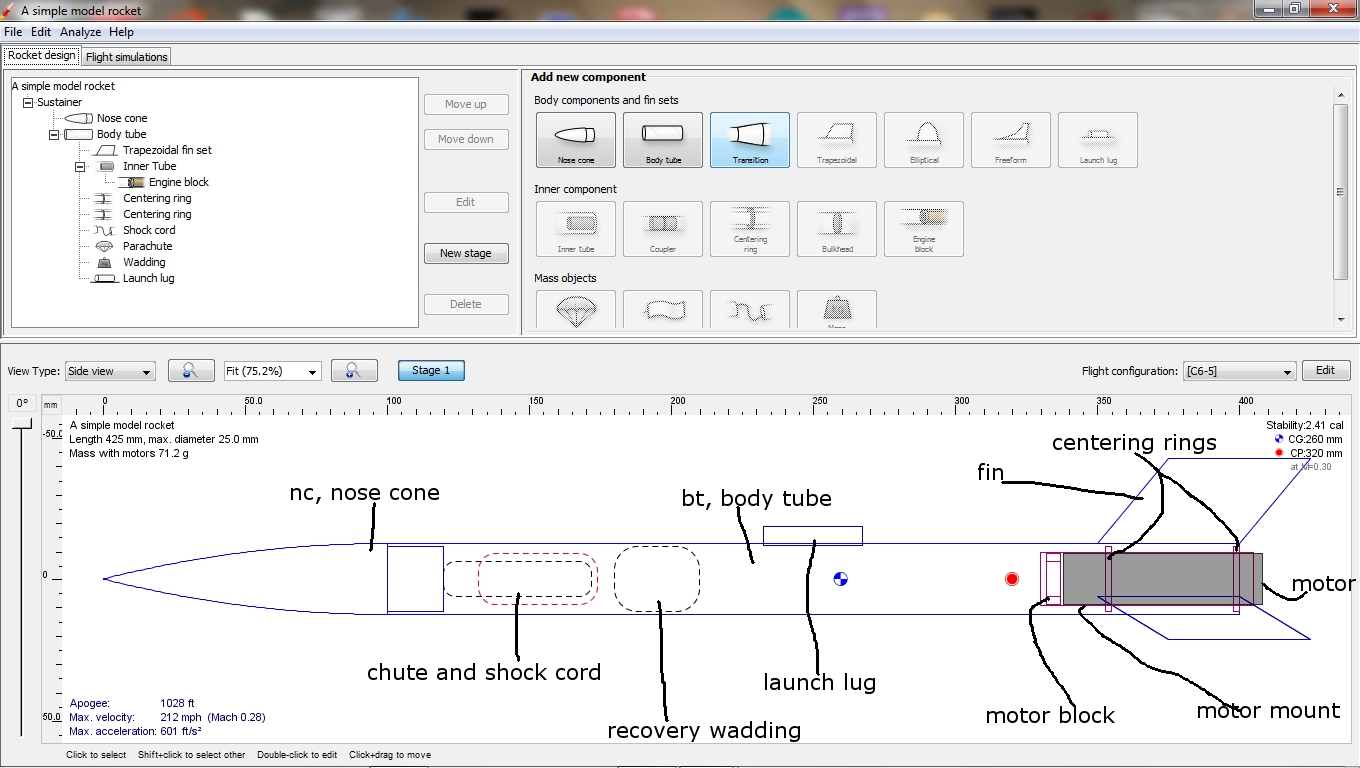Viewport: 1360px width, 768px height.
Task: Add an Inner tube component
Action: [576, 229]
